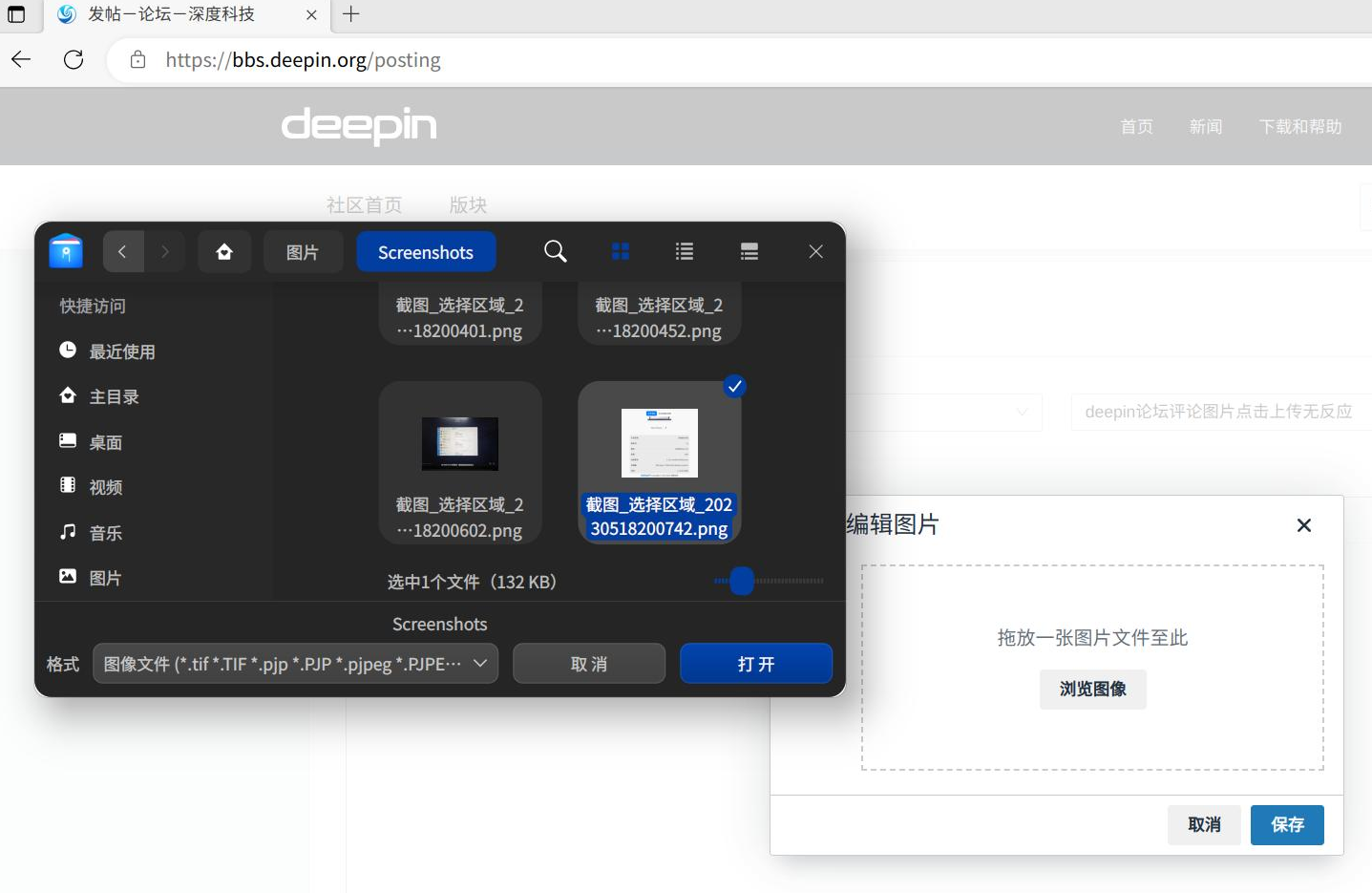Open 新闻 in site navigation
1372x893 pixels.
(x=1206, y=126)
